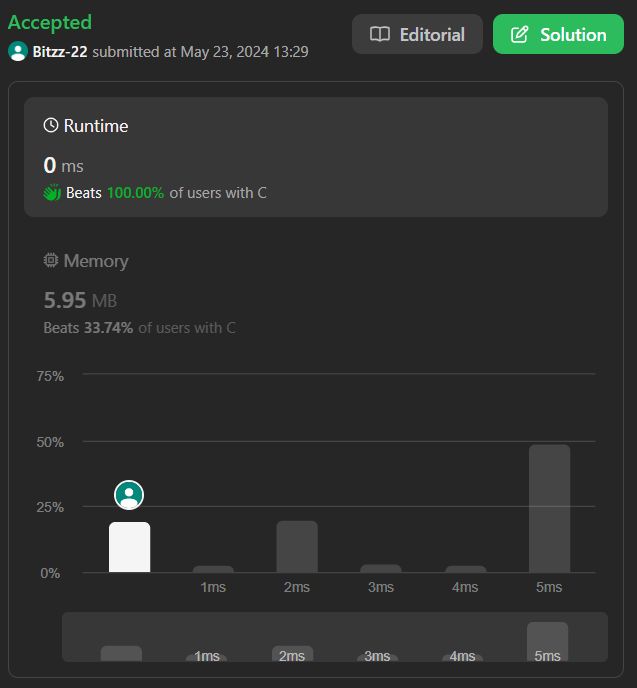Select the 2ms bar in the chart

(297, 547)
